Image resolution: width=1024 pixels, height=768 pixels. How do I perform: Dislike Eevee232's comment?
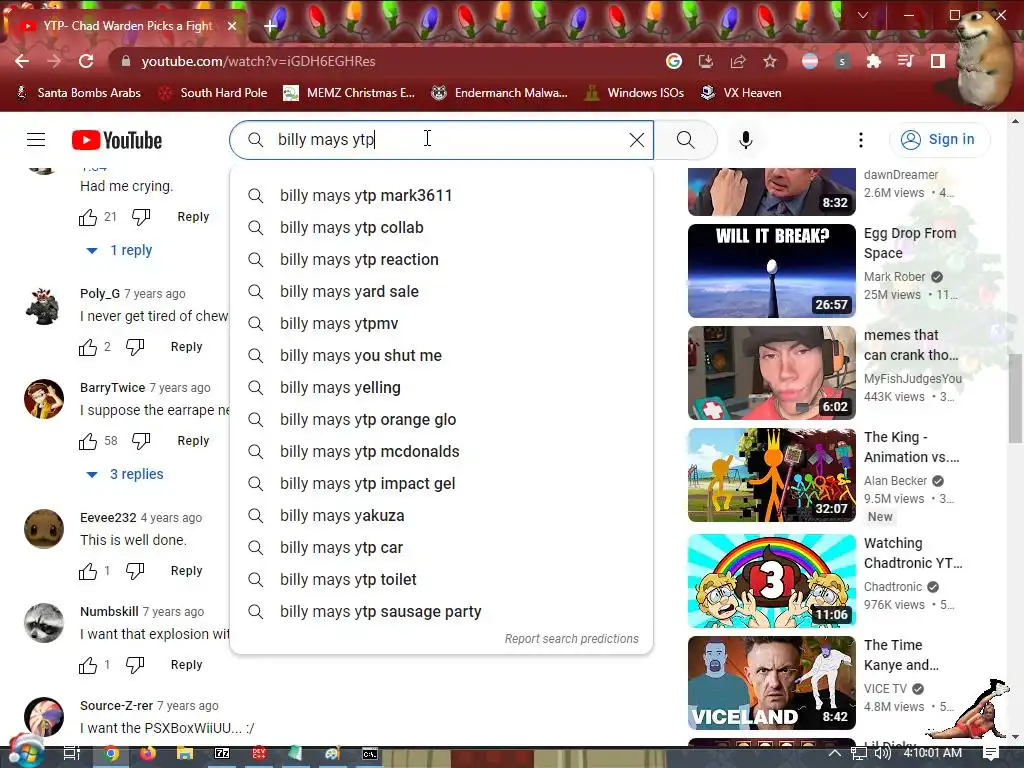pos(135,571)
